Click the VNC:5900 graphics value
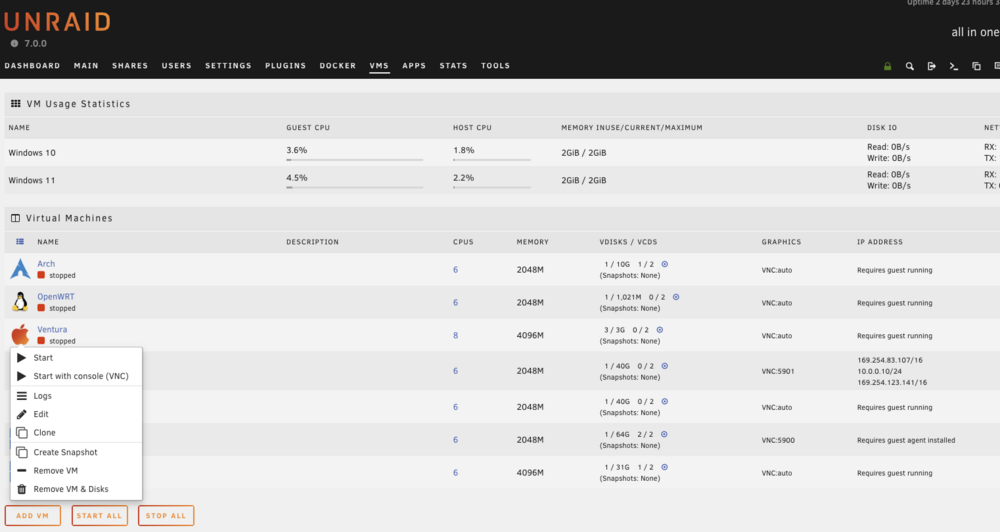 pyautogui.click(x=778, y=440)
